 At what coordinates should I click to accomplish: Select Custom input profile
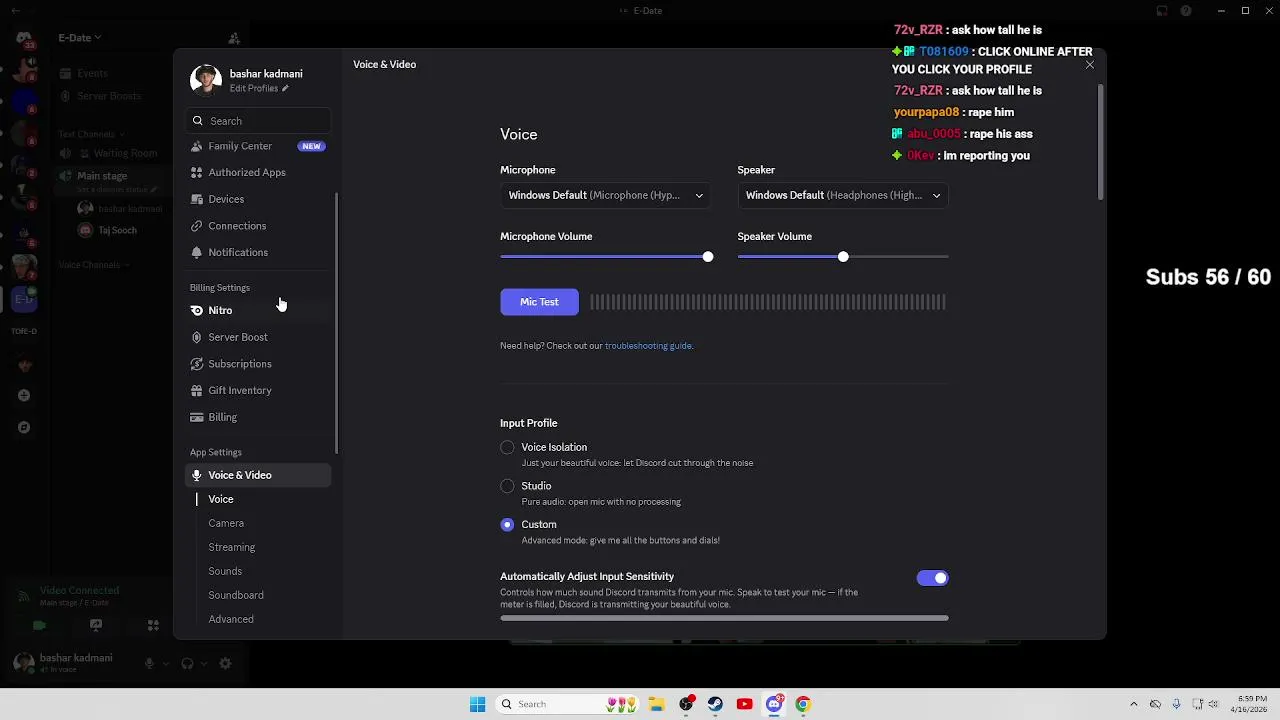point(507,524)
